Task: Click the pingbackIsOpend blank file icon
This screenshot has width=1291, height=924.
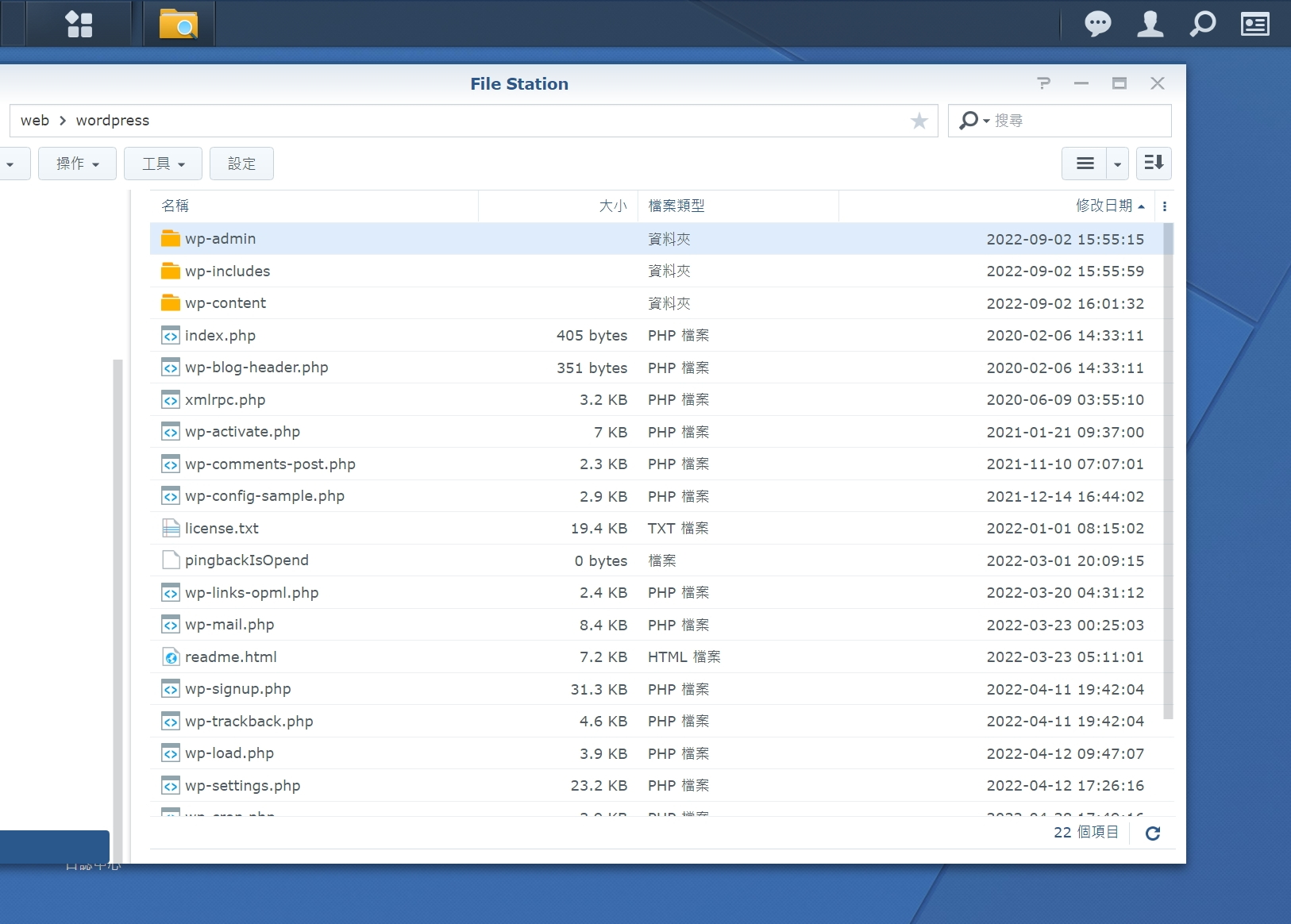Action: click(x=171, y=560)
